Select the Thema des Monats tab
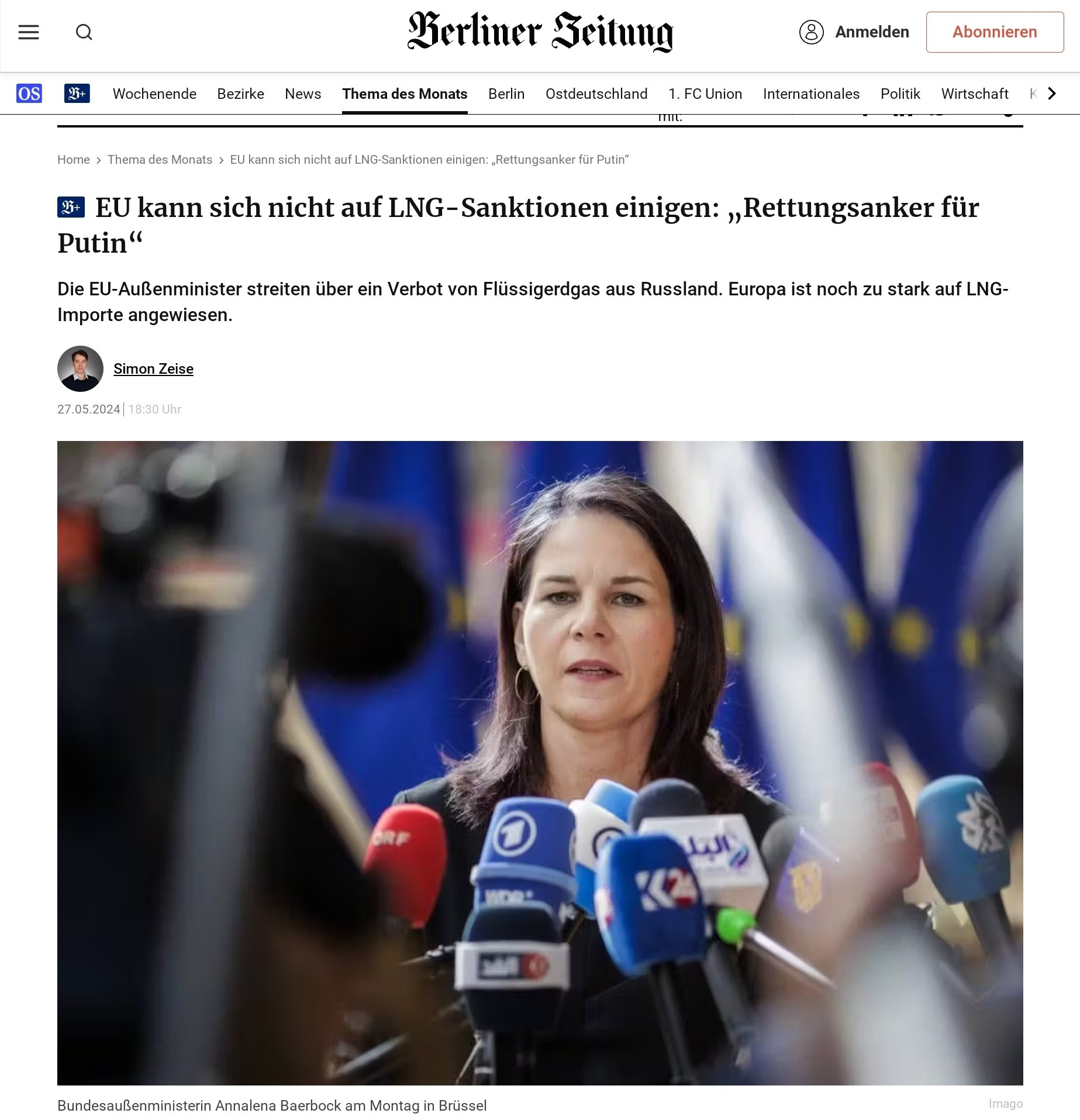This screenshot has height=1120, width=1080. click(405, 94)
